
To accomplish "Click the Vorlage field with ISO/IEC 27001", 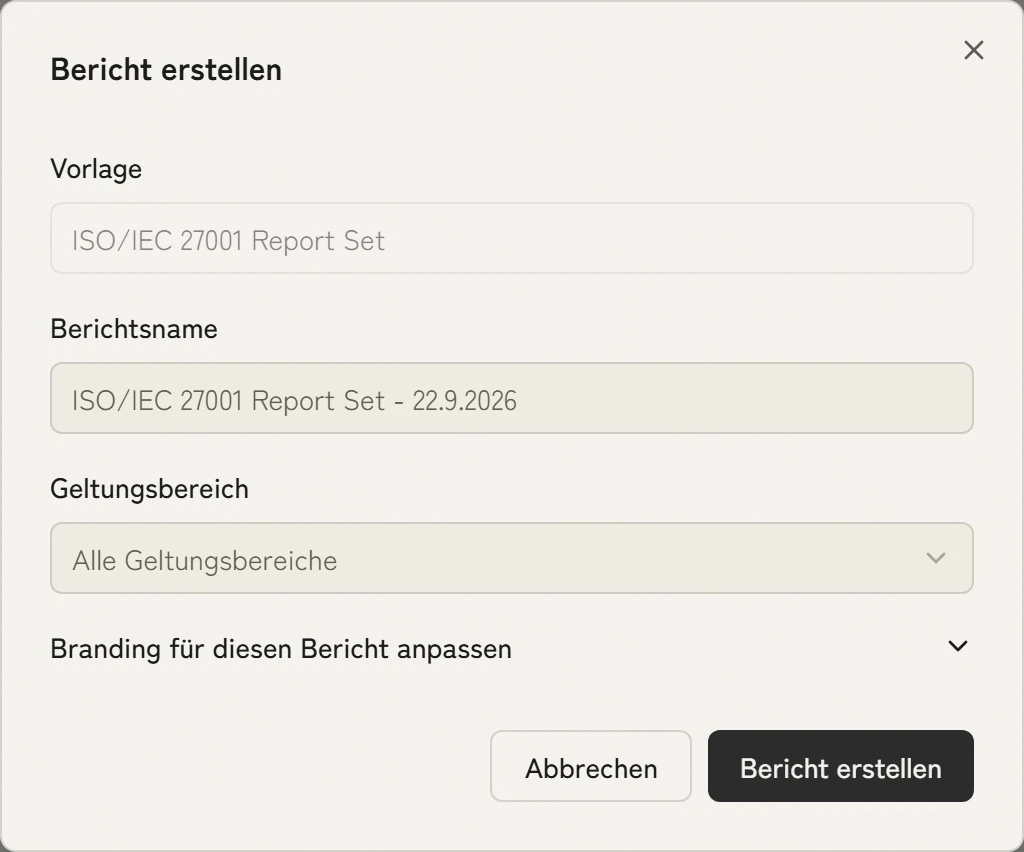I will [x=511, y=238].
